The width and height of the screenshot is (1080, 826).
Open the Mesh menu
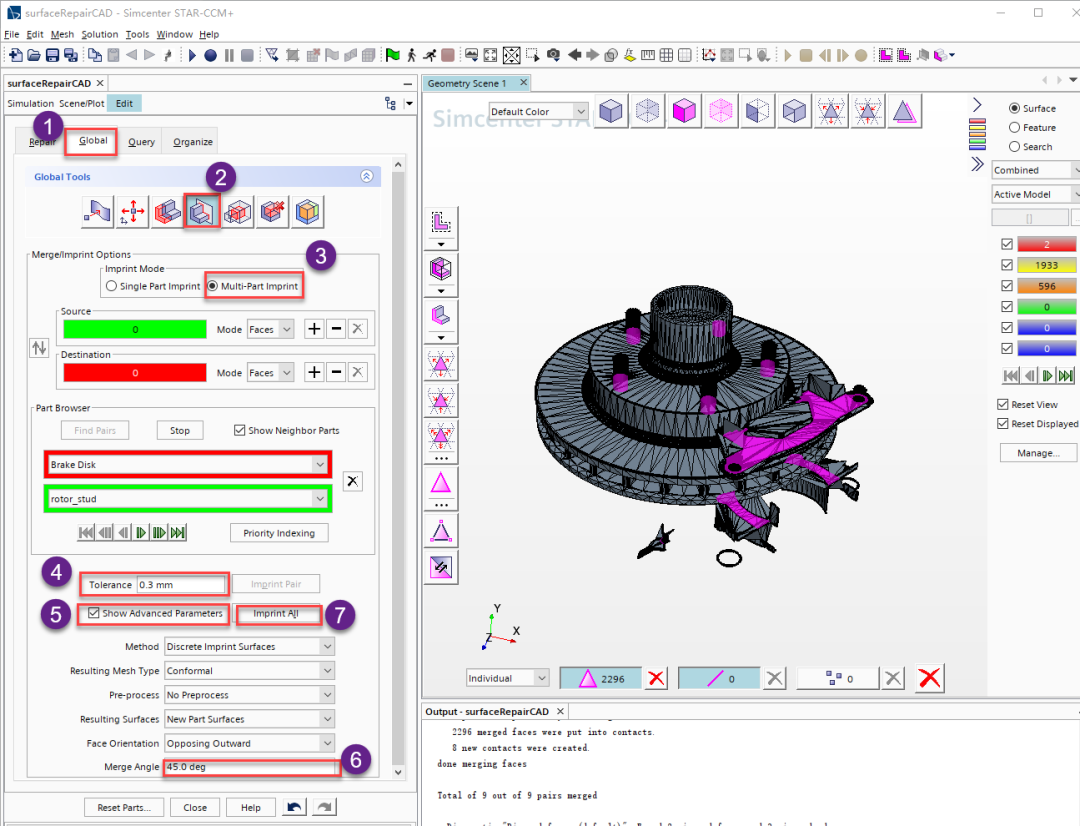62,34
